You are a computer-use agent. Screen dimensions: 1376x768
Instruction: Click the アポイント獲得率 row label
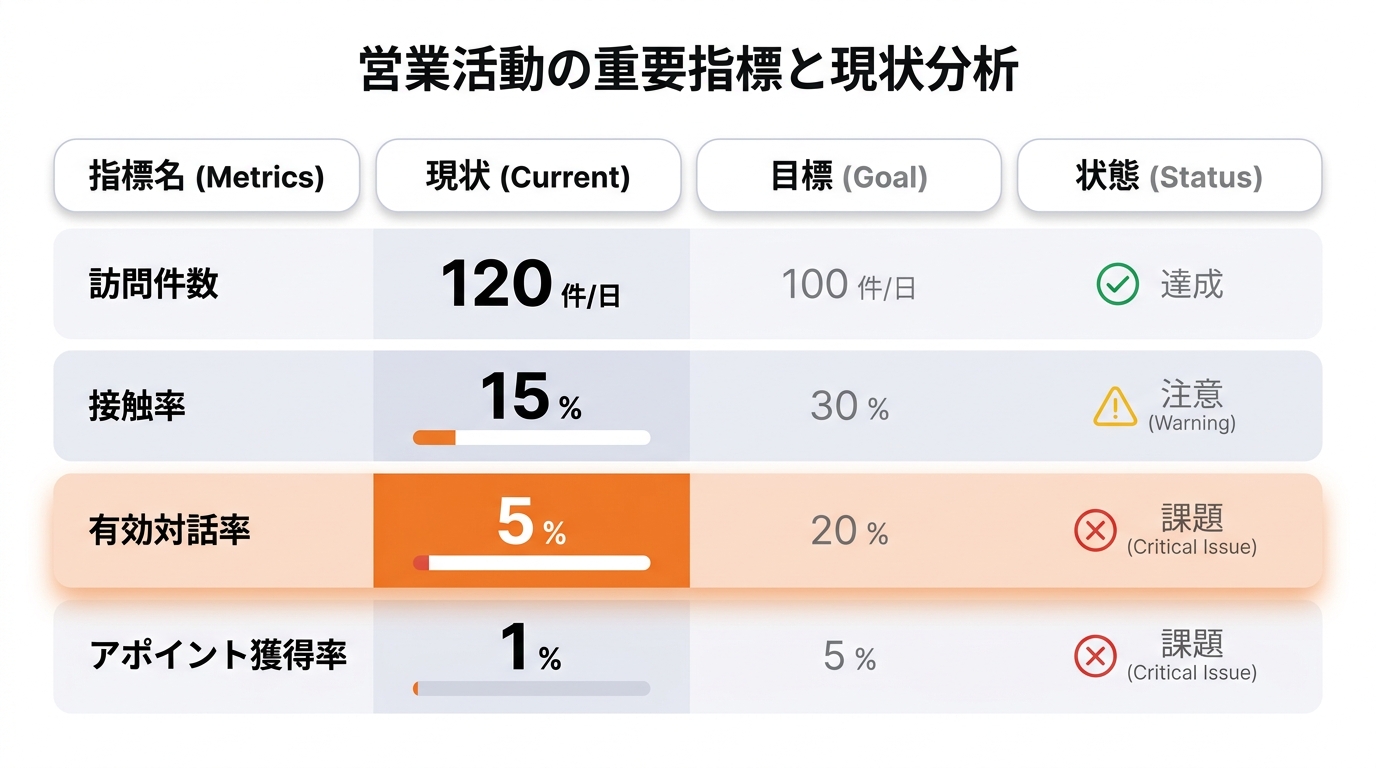[x=218, y=656]
